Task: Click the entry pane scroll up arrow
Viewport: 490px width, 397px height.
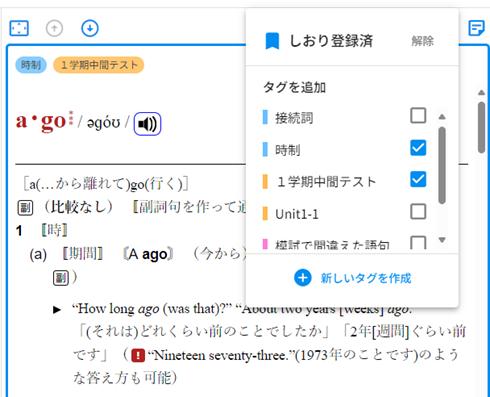Action: point(481,92)
